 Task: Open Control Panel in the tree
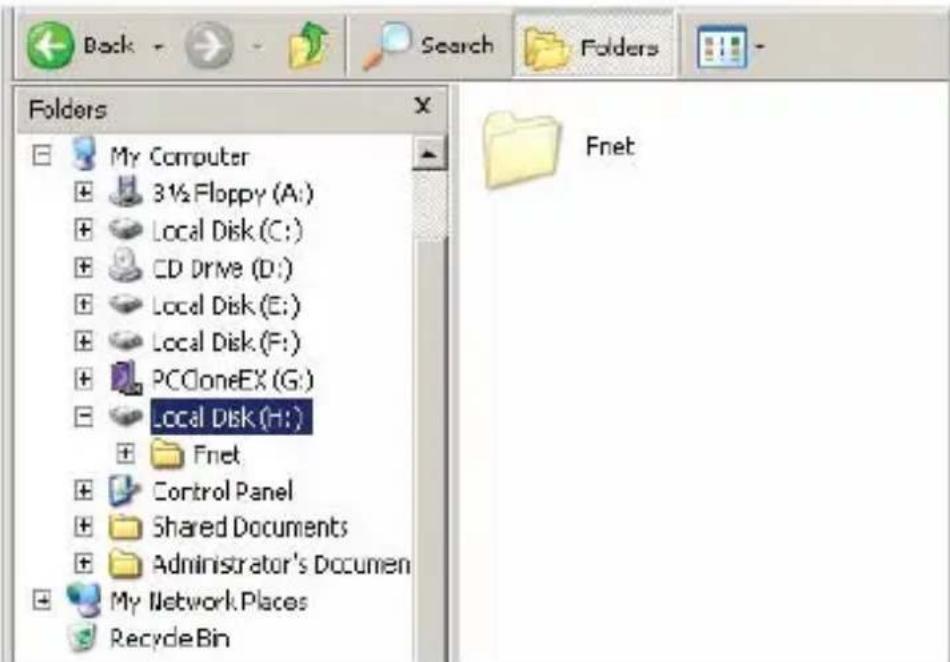222,491
